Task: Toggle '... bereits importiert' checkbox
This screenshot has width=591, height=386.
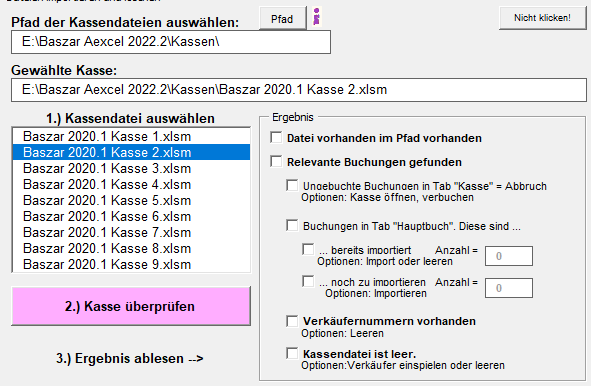Action: click(x=308, y=249)
